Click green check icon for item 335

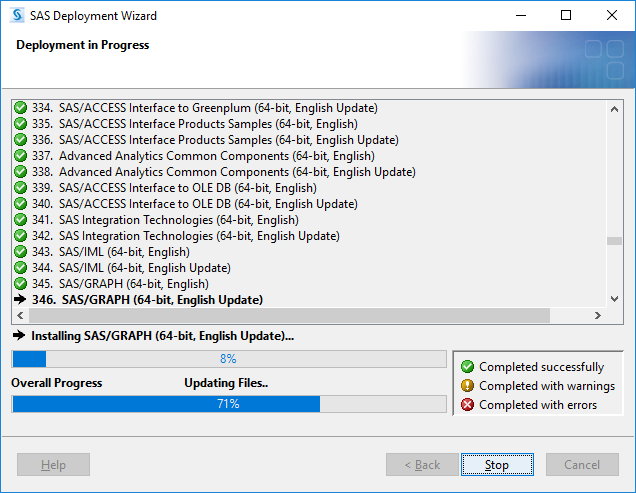pos(20,124)
